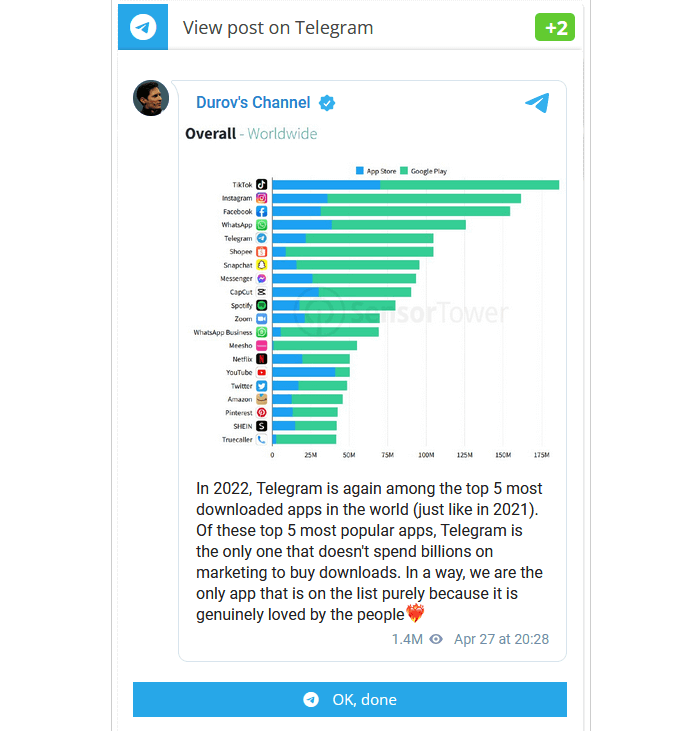Click the blue verified badge icon

(x=327, y=103)
